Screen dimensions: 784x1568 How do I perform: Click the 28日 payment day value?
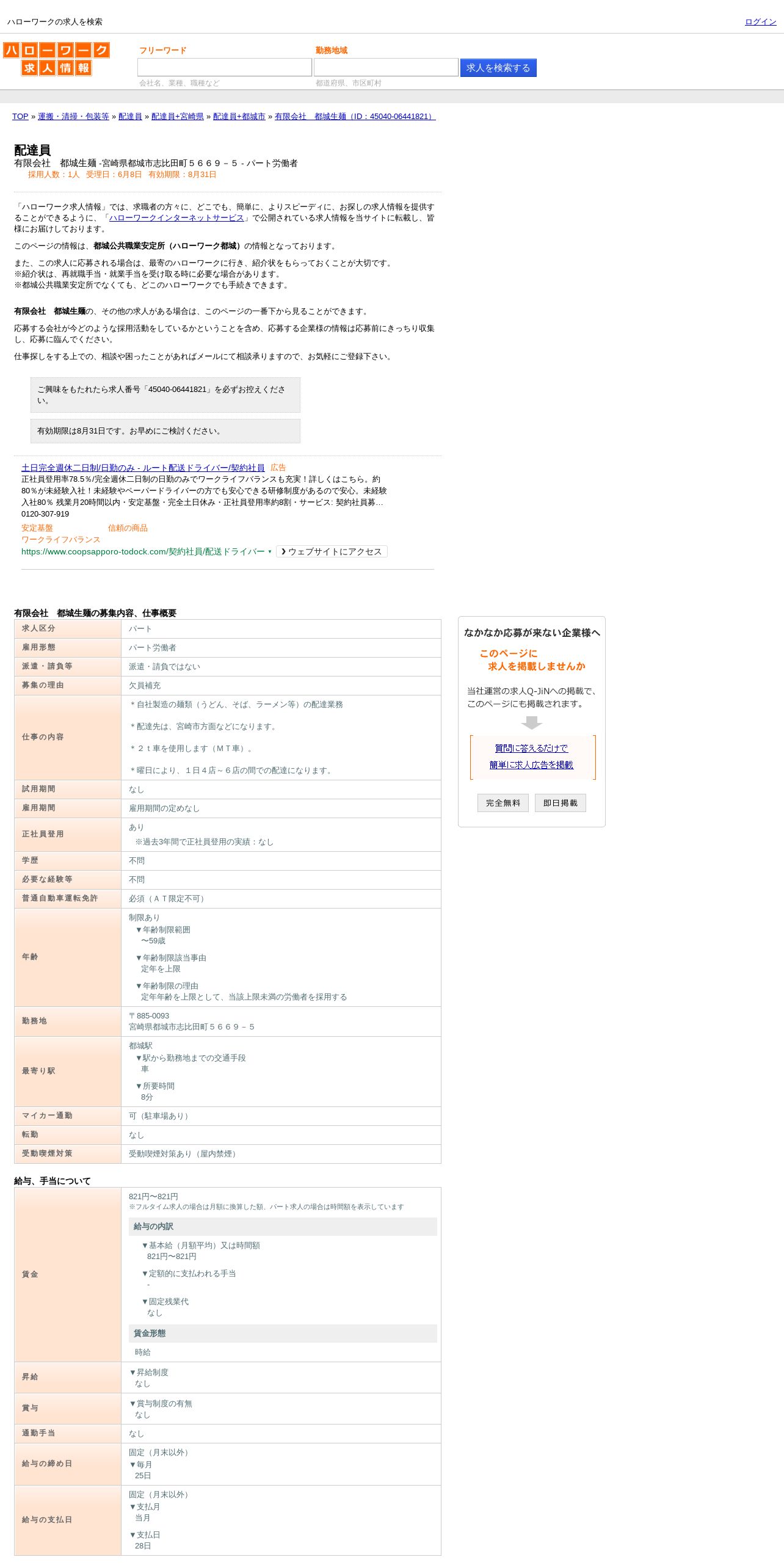click(143, 1546)
